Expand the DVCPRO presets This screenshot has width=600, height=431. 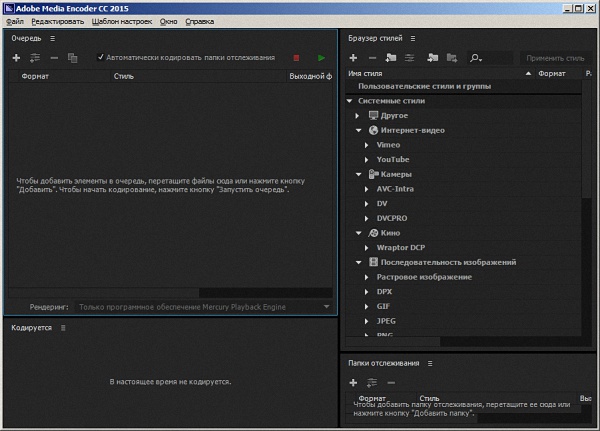[367, 218]
